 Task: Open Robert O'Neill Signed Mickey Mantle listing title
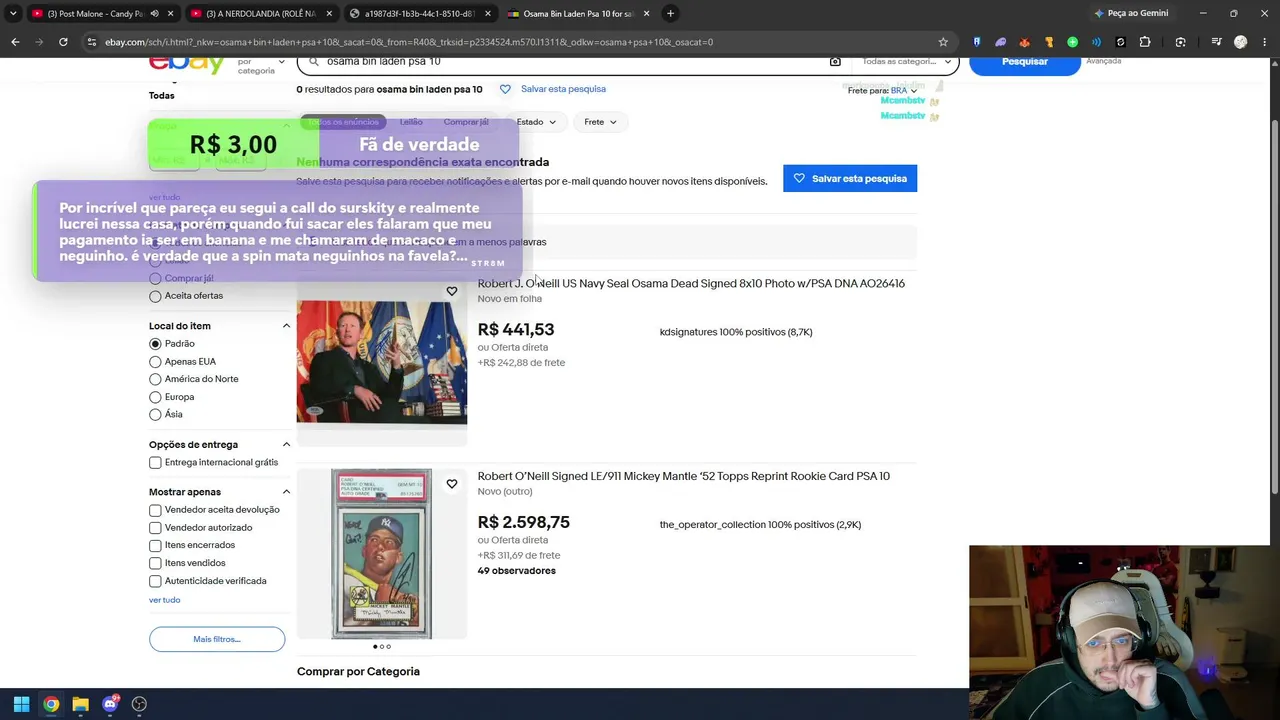click(684, 477)
